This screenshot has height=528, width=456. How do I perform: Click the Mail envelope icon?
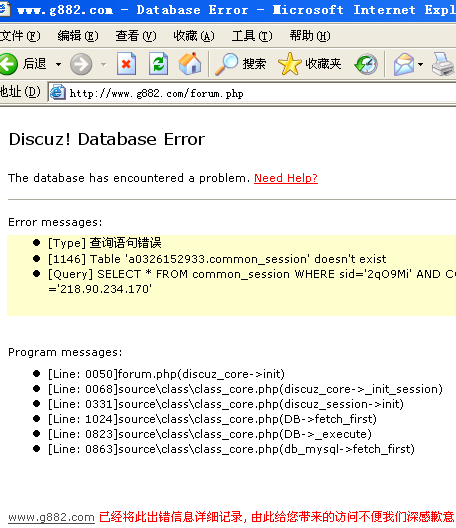pos(404,64)
